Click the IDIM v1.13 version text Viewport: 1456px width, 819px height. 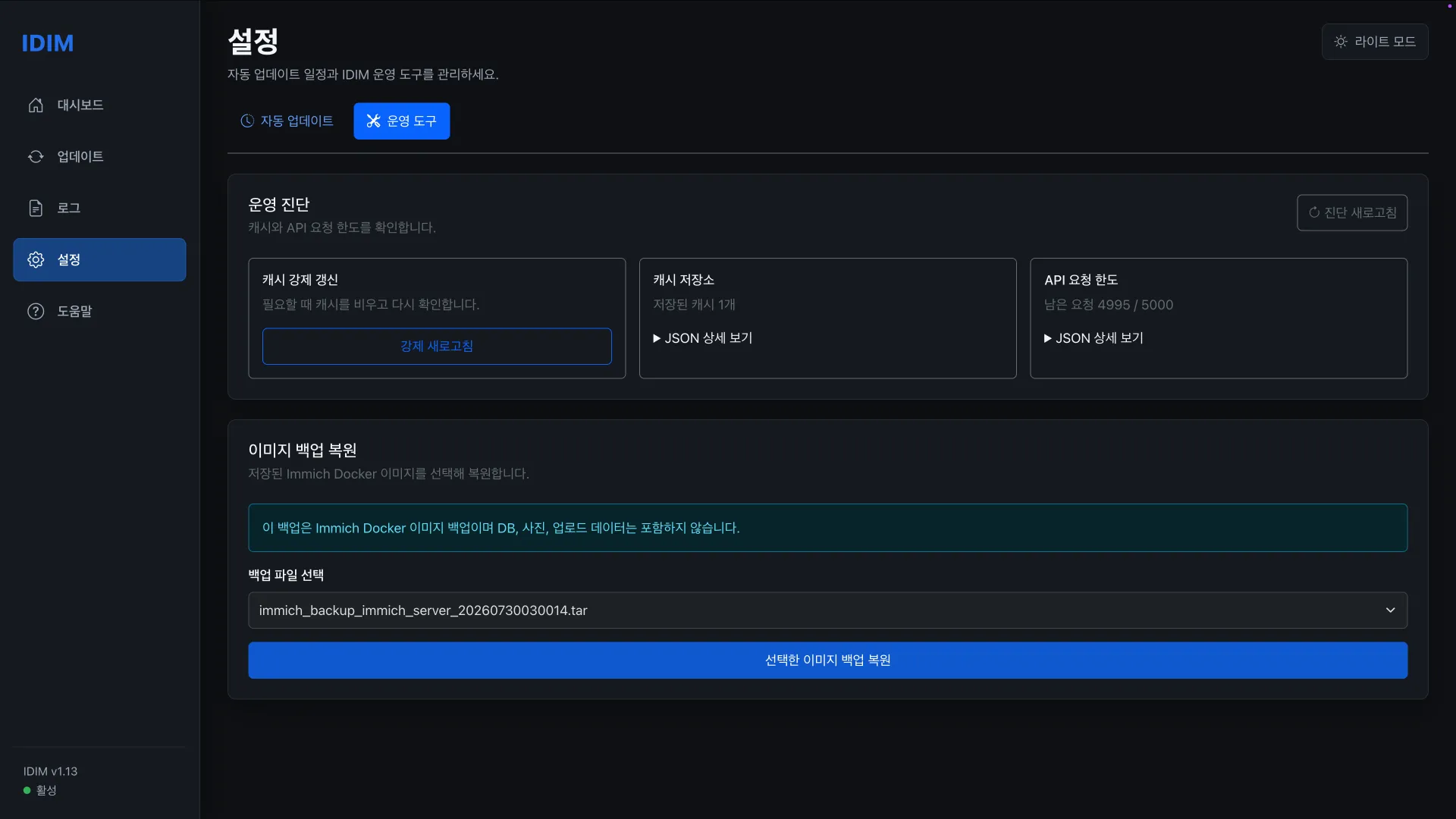(50, 771)
